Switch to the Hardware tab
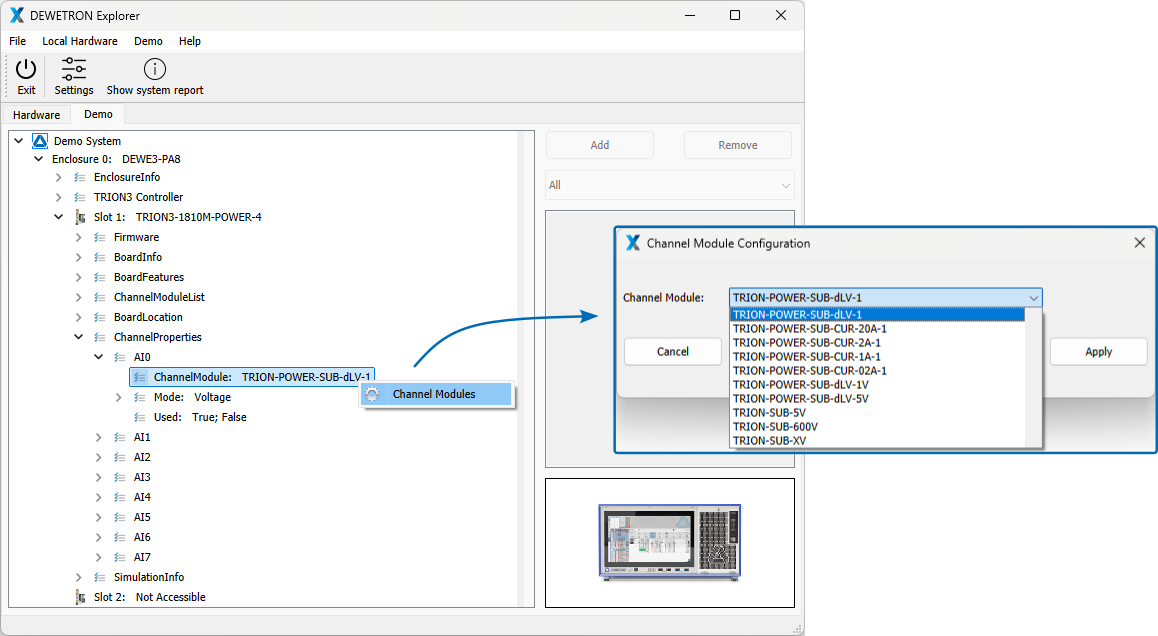Image resolution: width=1158 pixels, height=636 pixels. click(x=36, y=115)
